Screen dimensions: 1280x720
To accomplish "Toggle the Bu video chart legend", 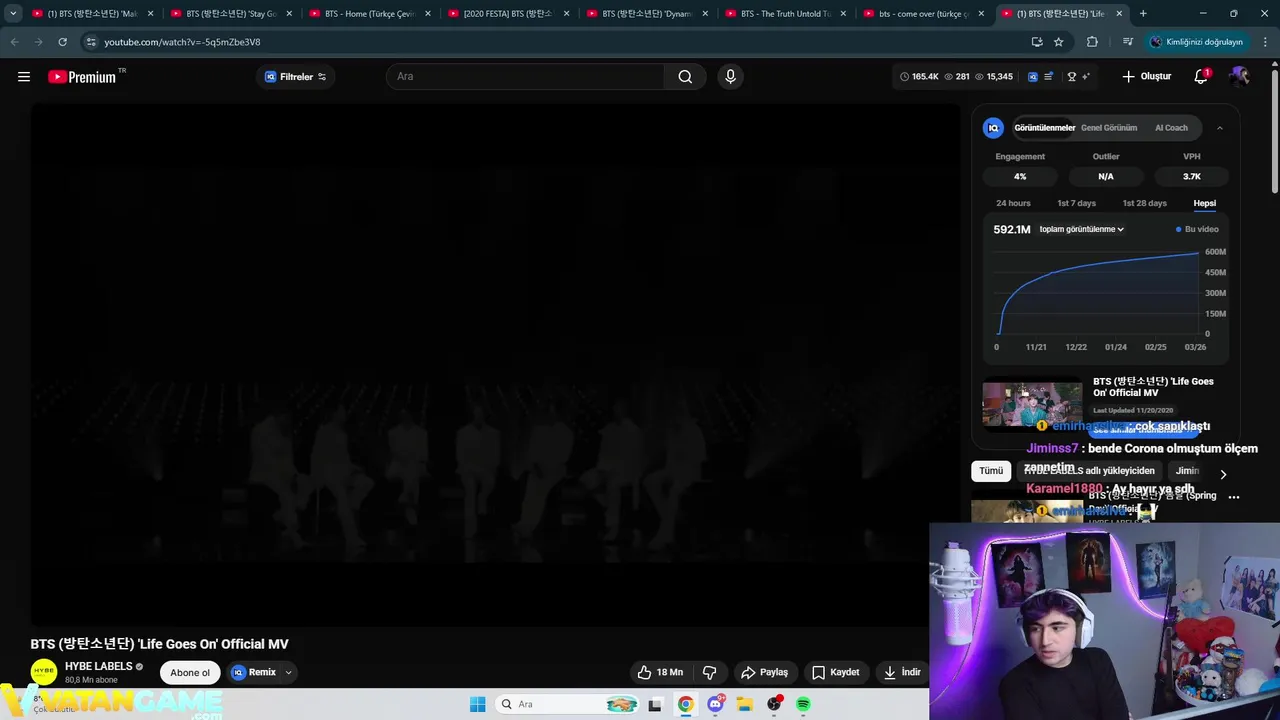I will 1197,229.
